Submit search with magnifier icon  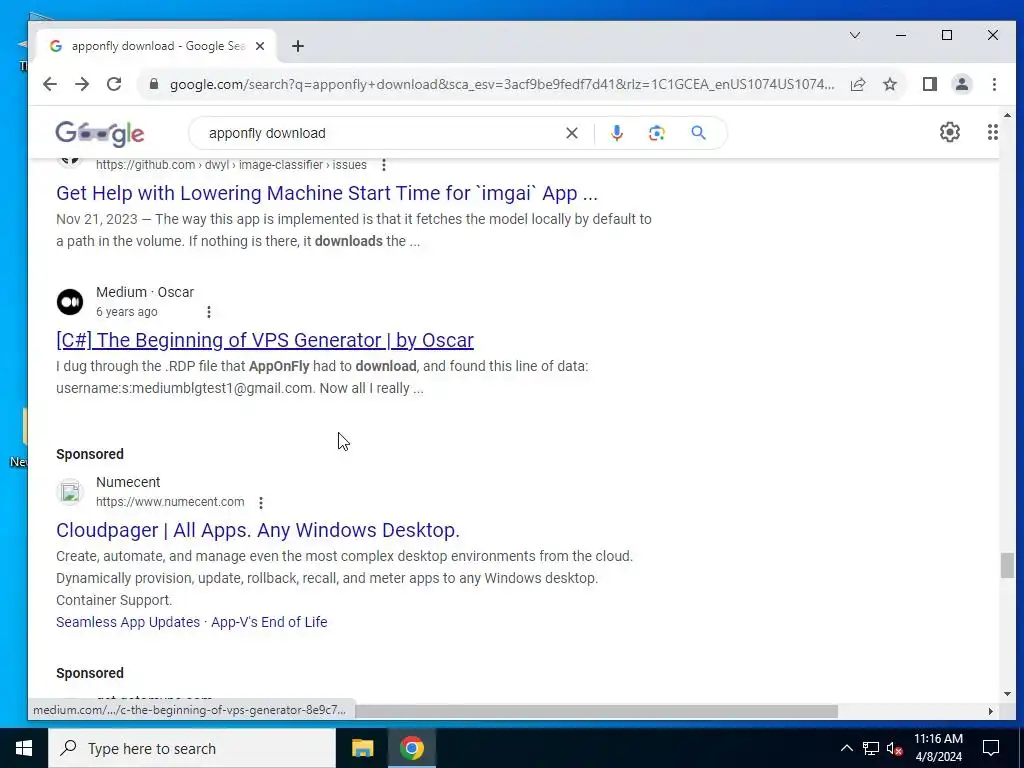(699, 133)
